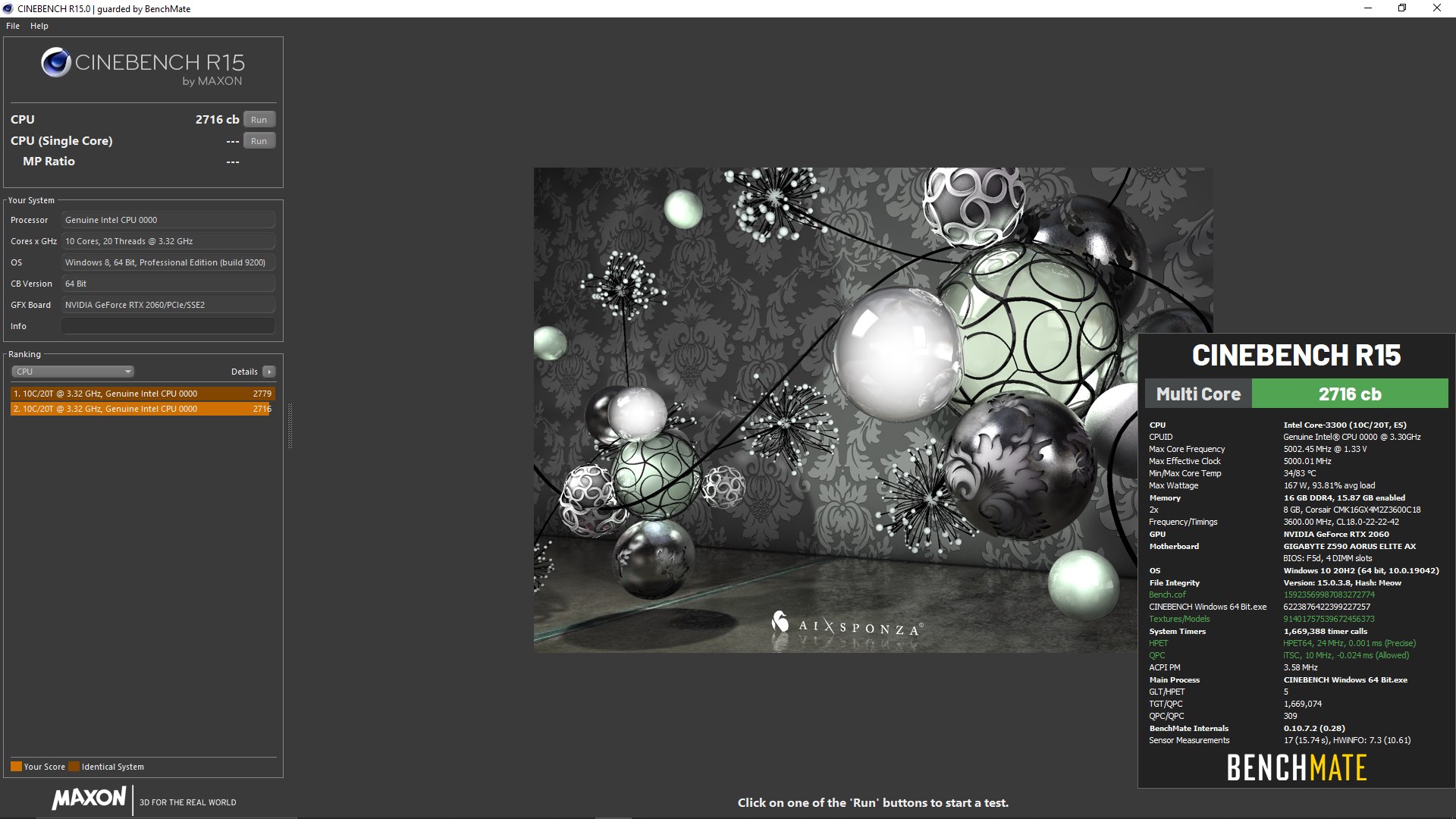
Task: Minimize the Cinebench window
Action: pyautogui.click(x=1368, y=8)
